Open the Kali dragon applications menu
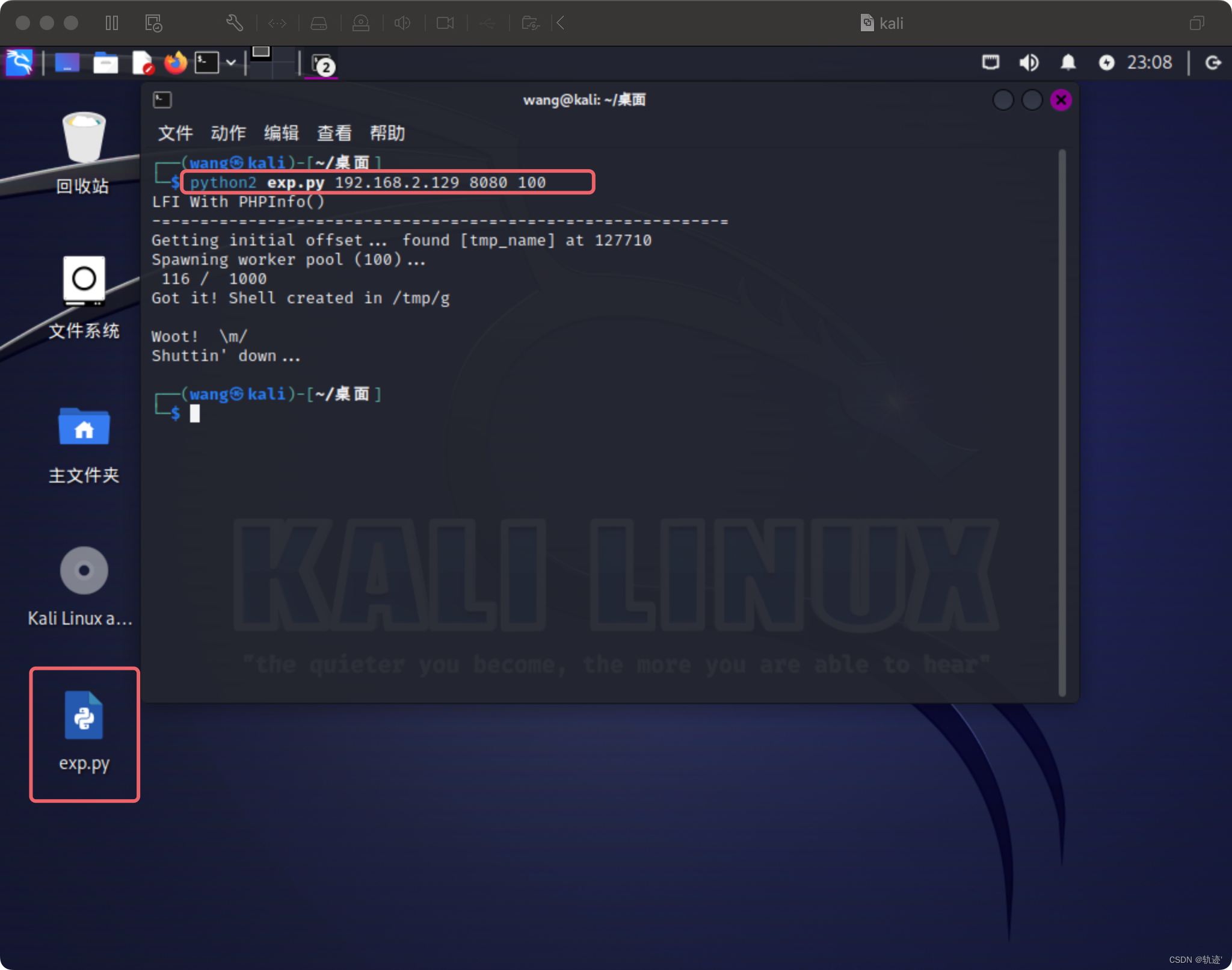Image resolution: width=1232 pixels, height=970 pixels. pos(19,63)
